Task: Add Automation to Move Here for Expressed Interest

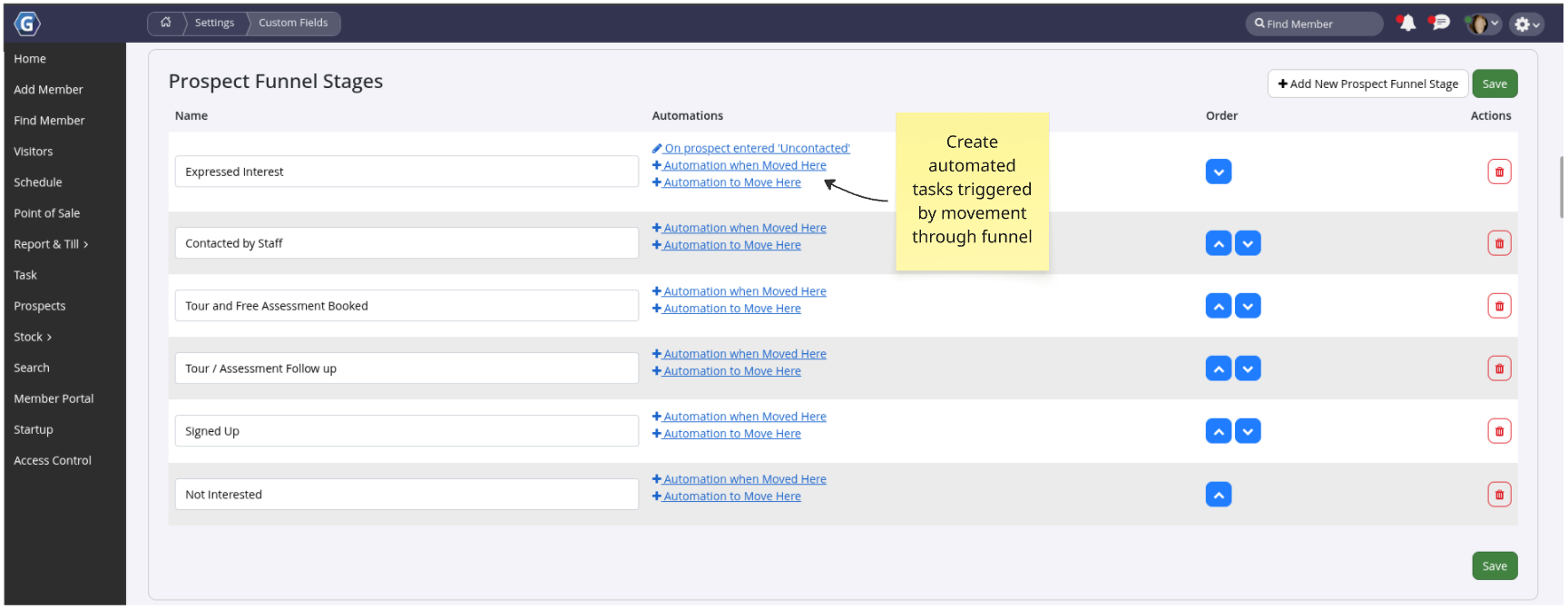Action: click(727, 182)
